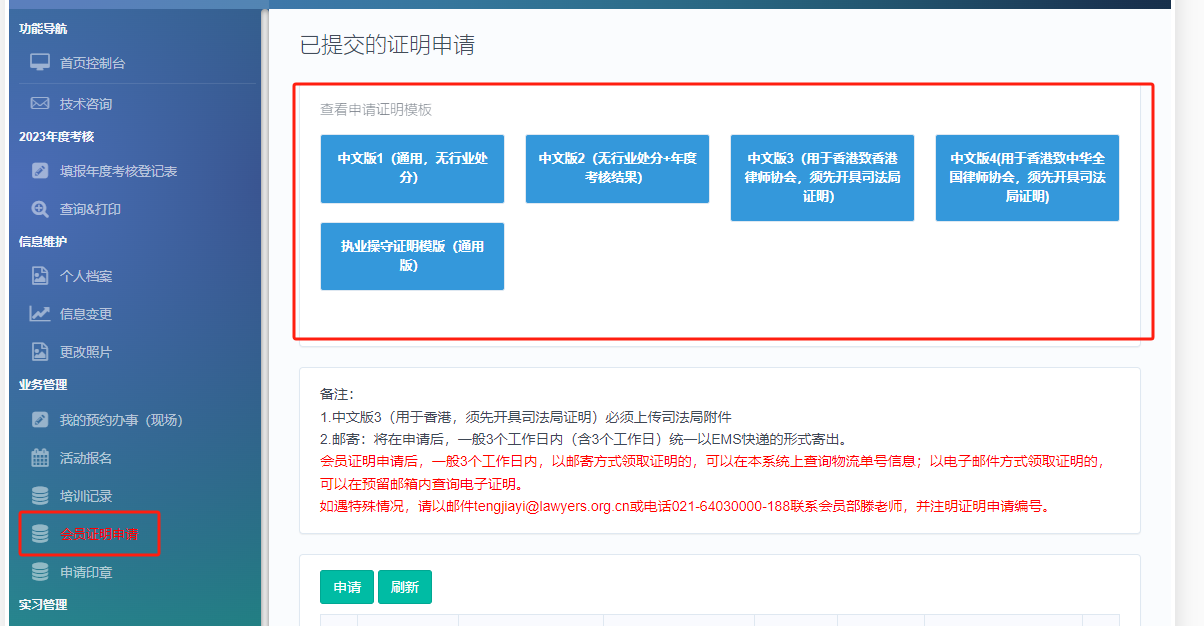Screen dimensions: 1204x626
Task: Click the database icon beside 申请印章
Action: pyautogui.click(x=40, y=572)
